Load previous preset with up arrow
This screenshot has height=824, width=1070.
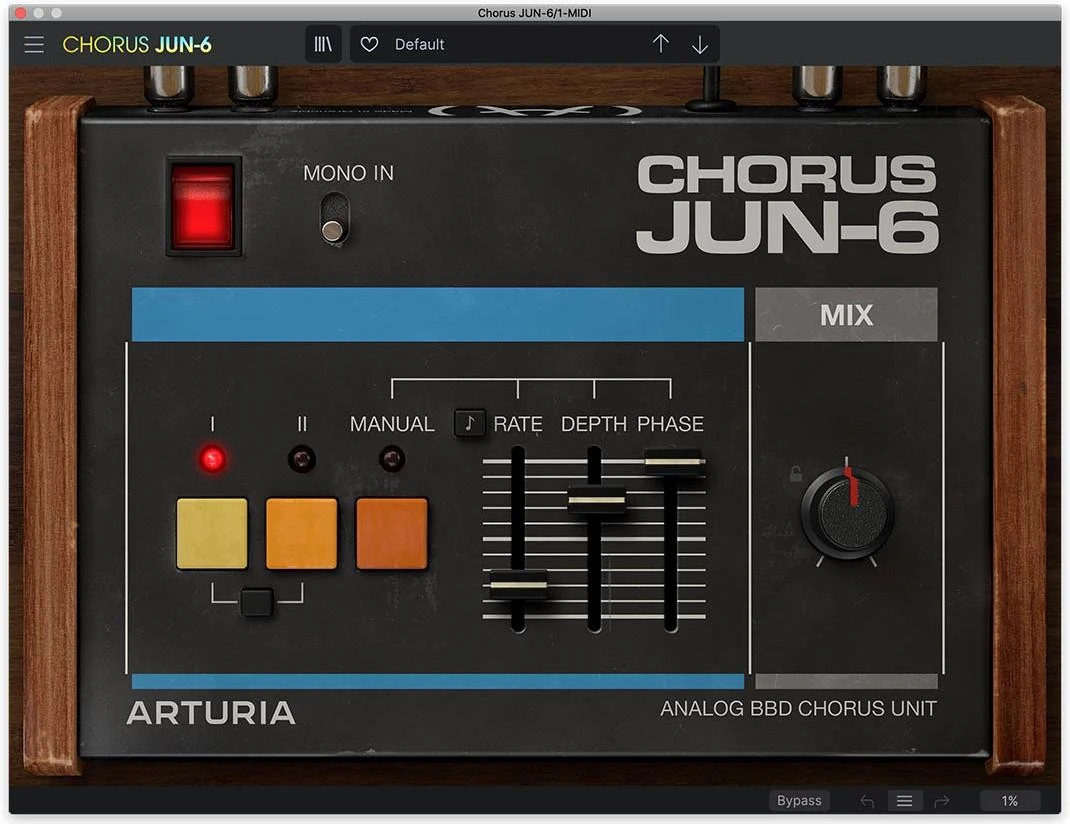pyautogui.click(x=660, y=44)
